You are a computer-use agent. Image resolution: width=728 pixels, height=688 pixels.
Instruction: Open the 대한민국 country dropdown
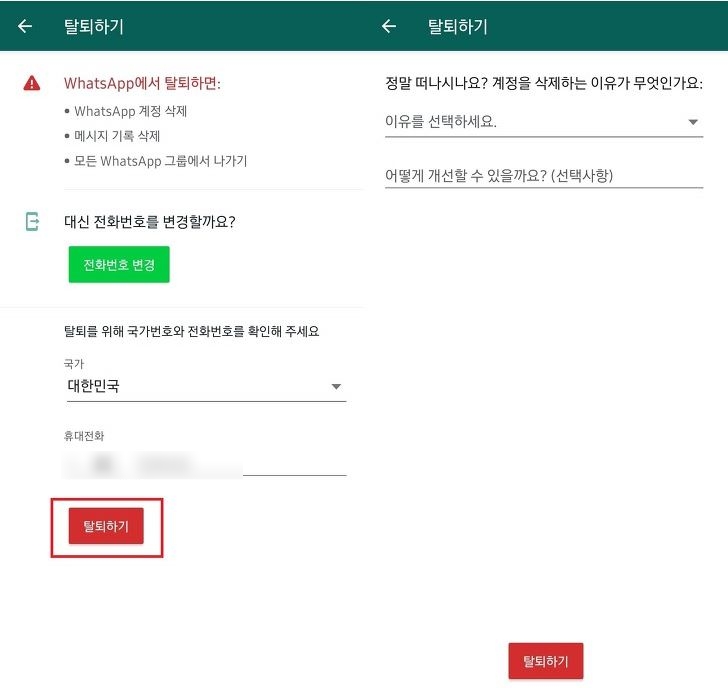(x=206, y=386)
